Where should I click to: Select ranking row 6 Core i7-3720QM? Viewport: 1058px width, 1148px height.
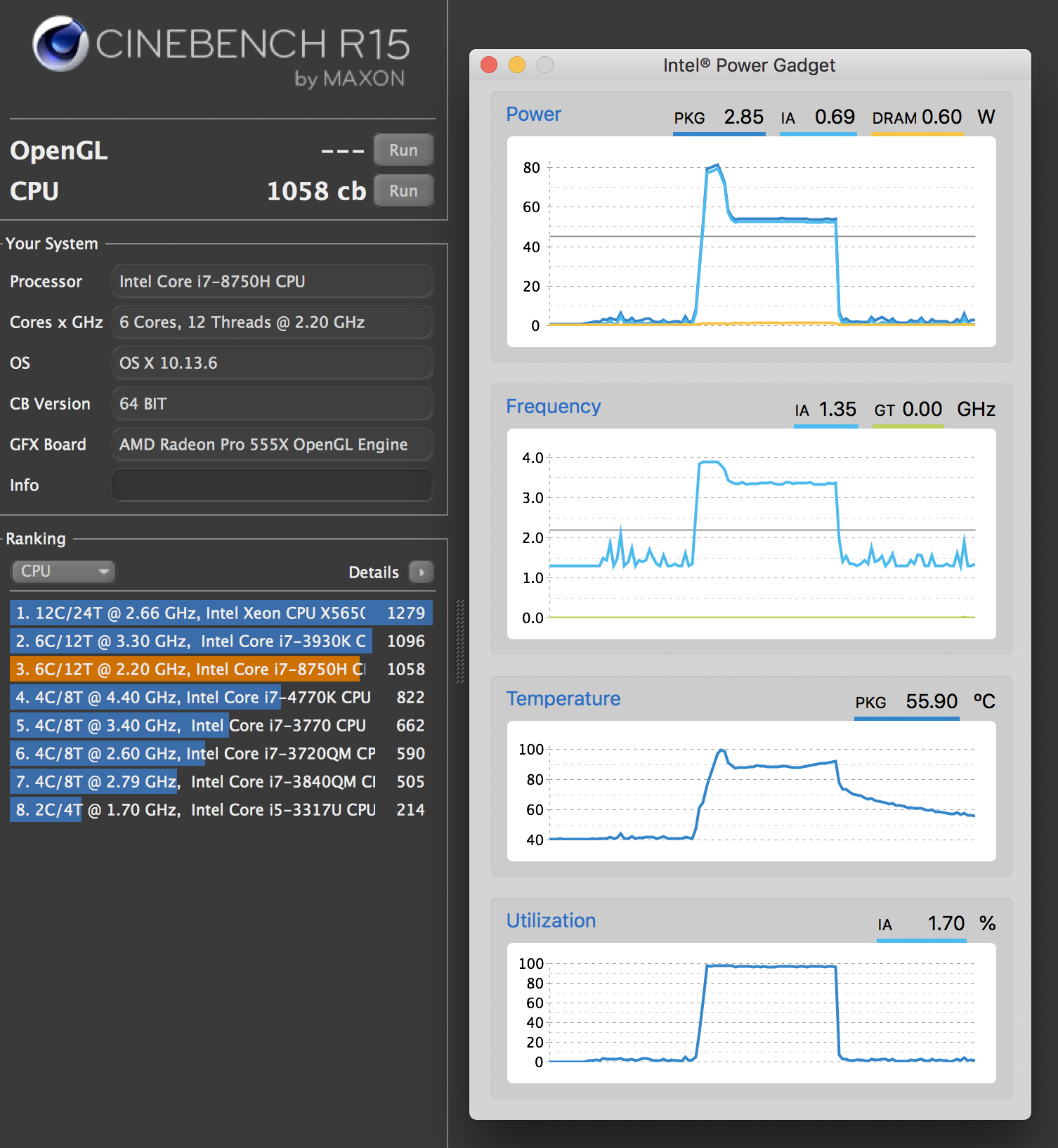[221, 753]
